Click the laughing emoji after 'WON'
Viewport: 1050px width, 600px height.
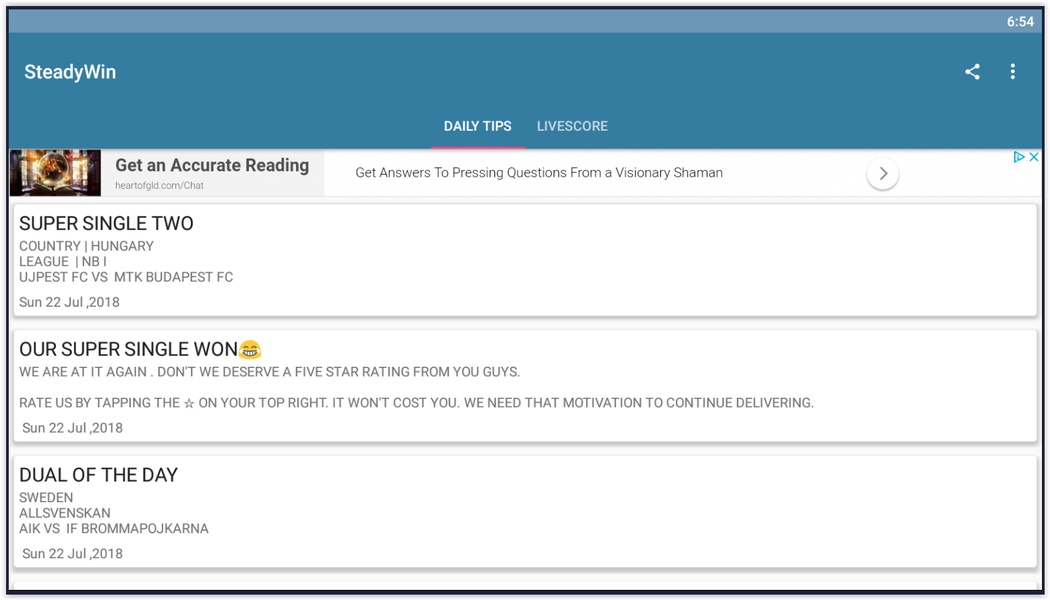[250, 349]
